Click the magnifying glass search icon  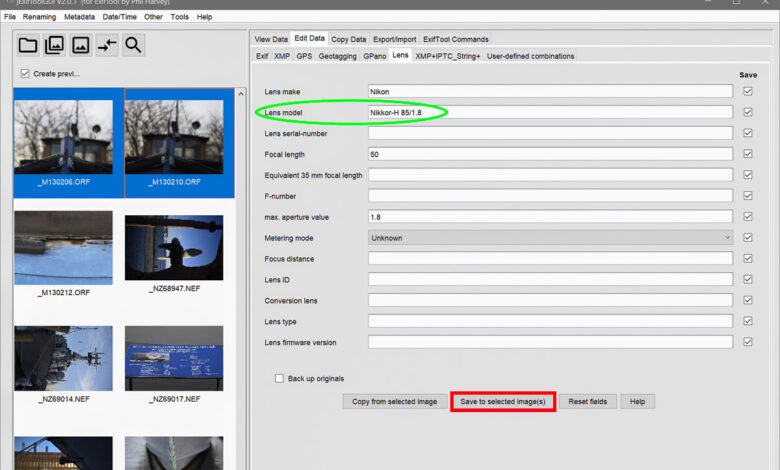(x=132, y=44)
